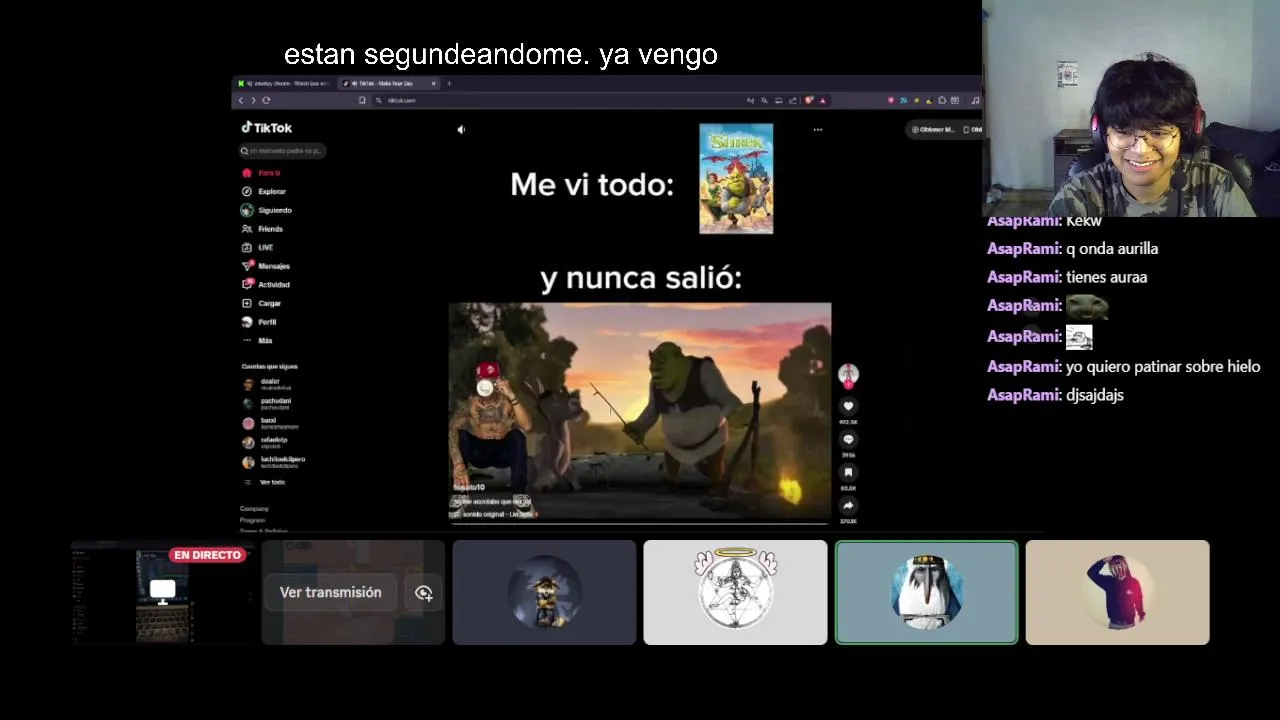Click the TikTok search field

coord(282,151)
